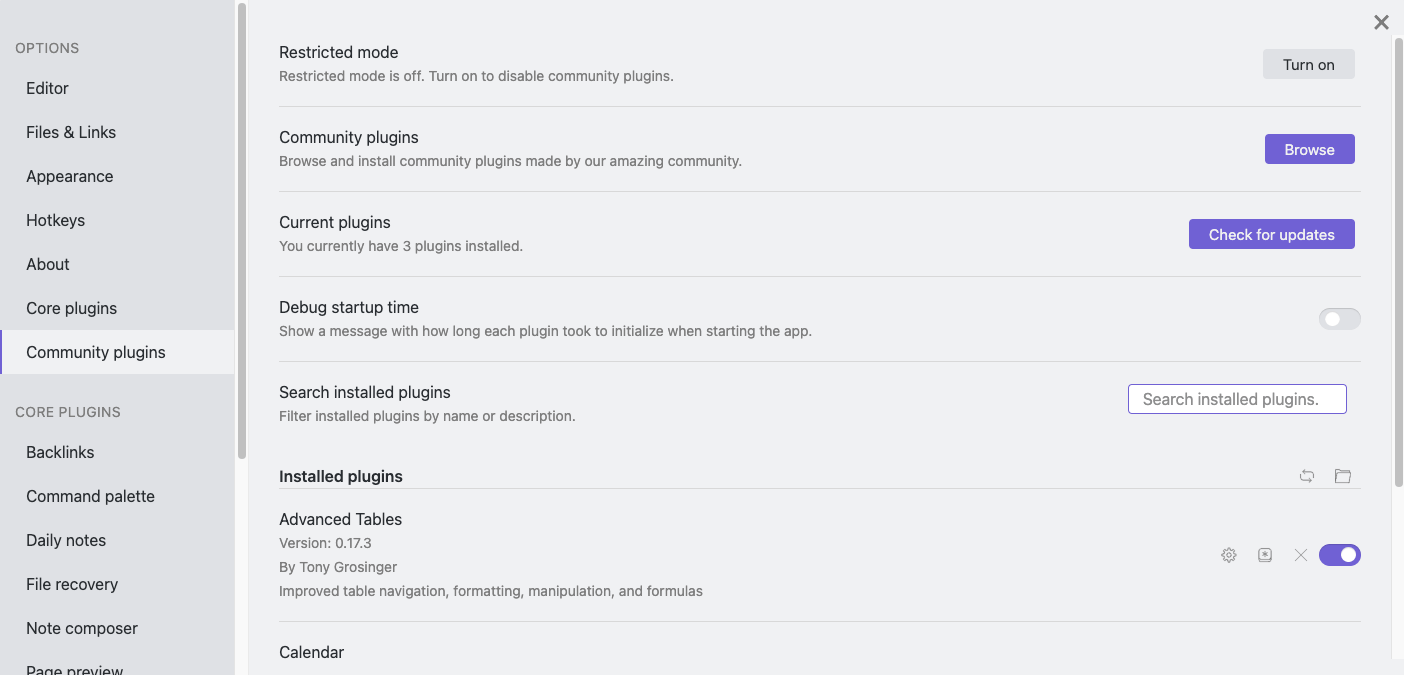This screenshot has width=1404, height=675.
Task: Check for plugin updates
Action: tap(1271, 234)
